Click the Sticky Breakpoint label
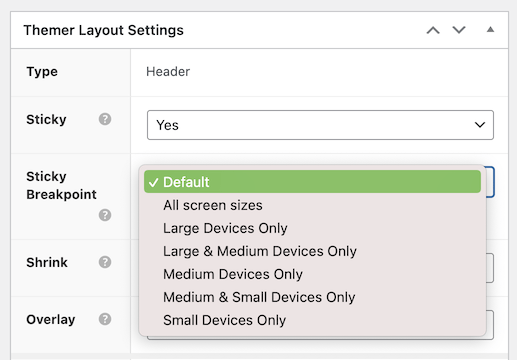The width and height of the screenshot is (517, 360). 61,185
